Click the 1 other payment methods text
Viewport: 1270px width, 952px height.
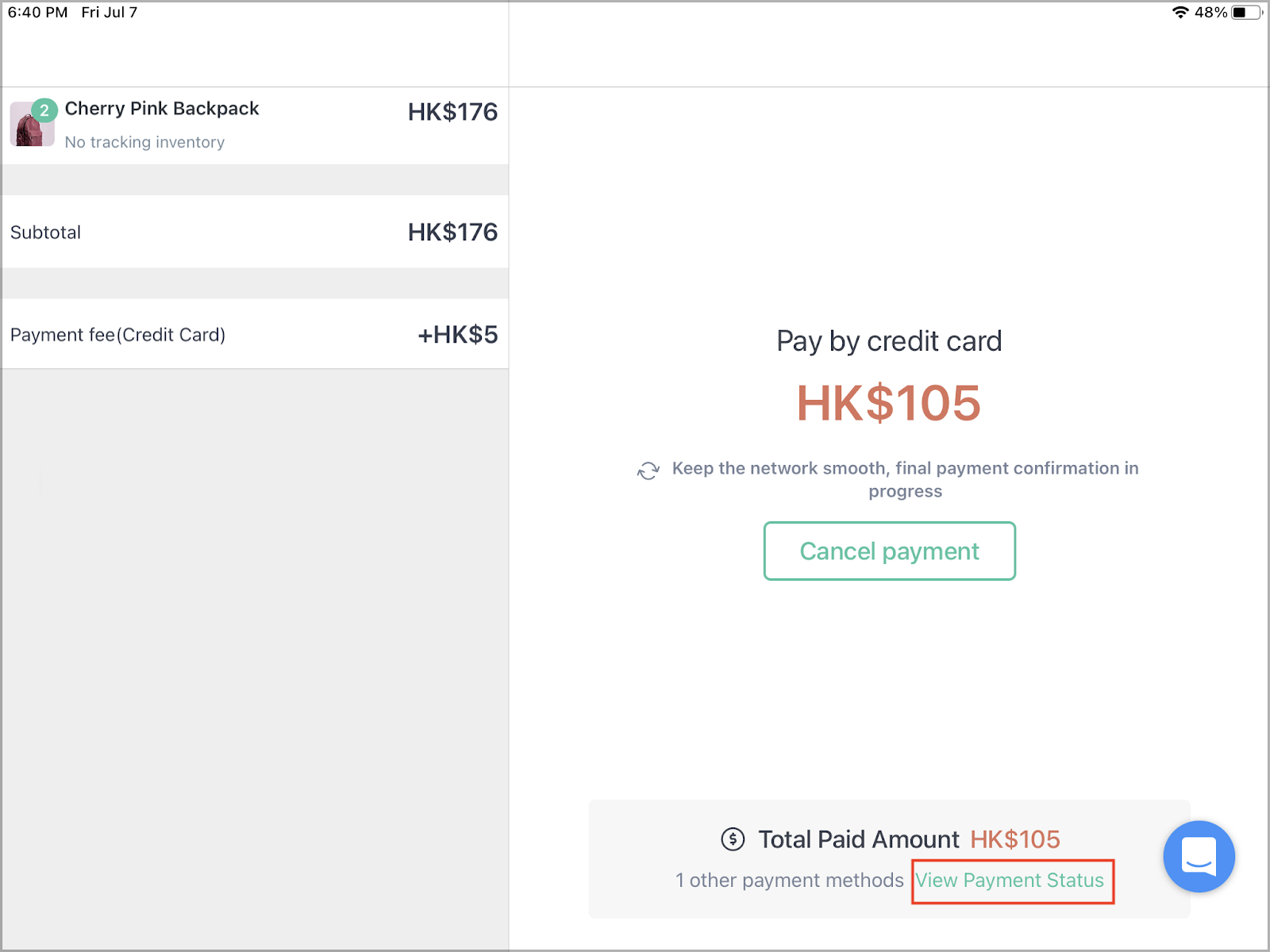click(790, 881)
